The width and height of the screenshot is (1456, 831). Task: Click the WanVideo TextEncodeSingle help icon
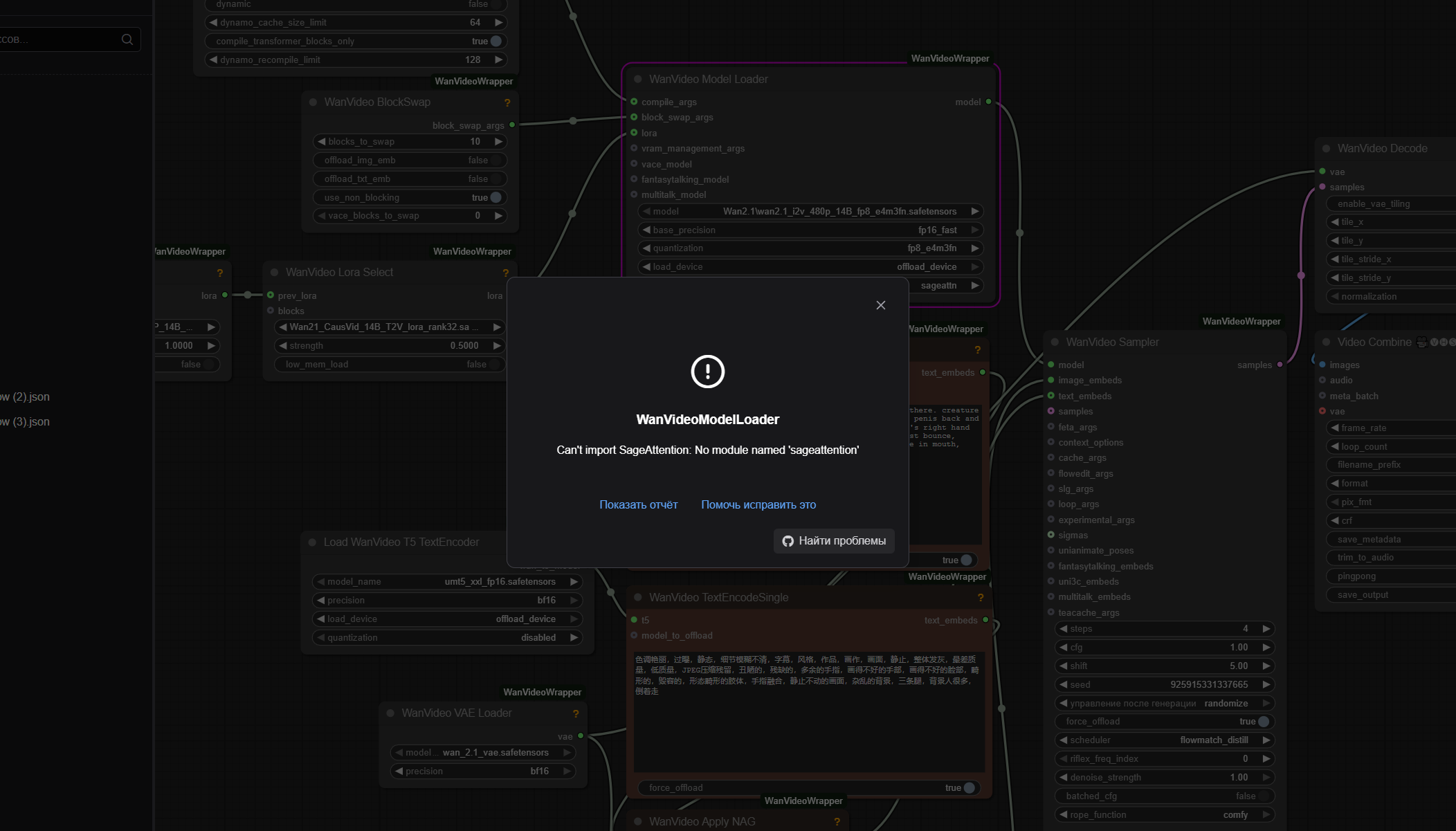pyautogui.click(x=980, y=598)
